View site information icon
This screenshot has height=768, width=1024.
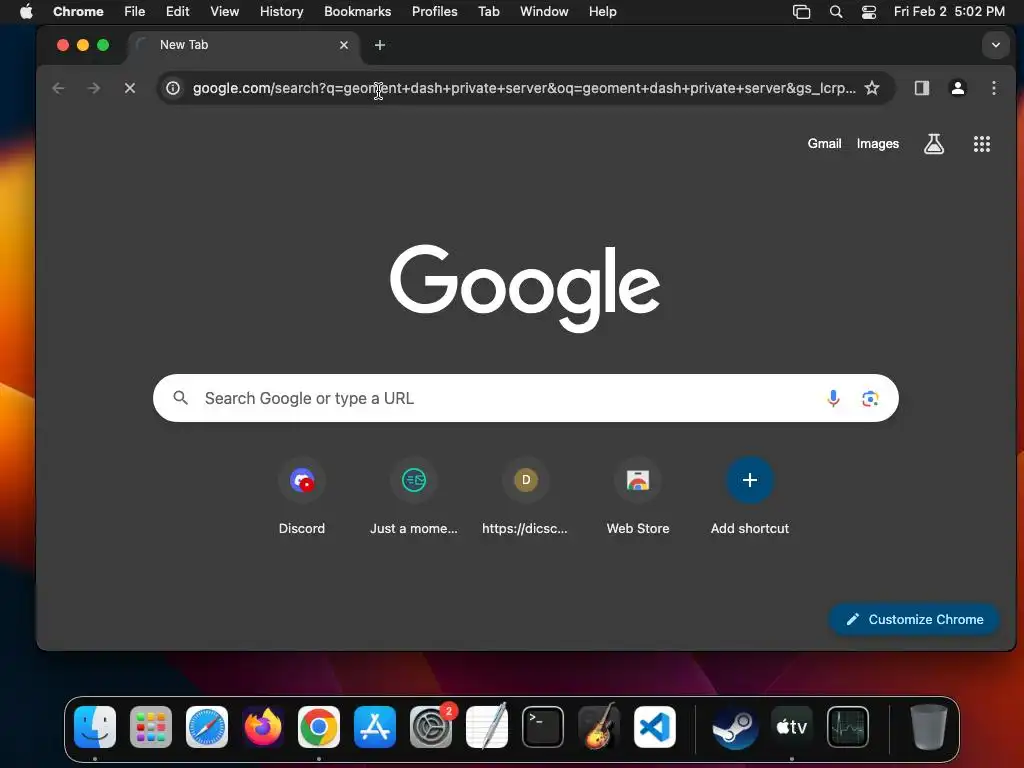173,88
